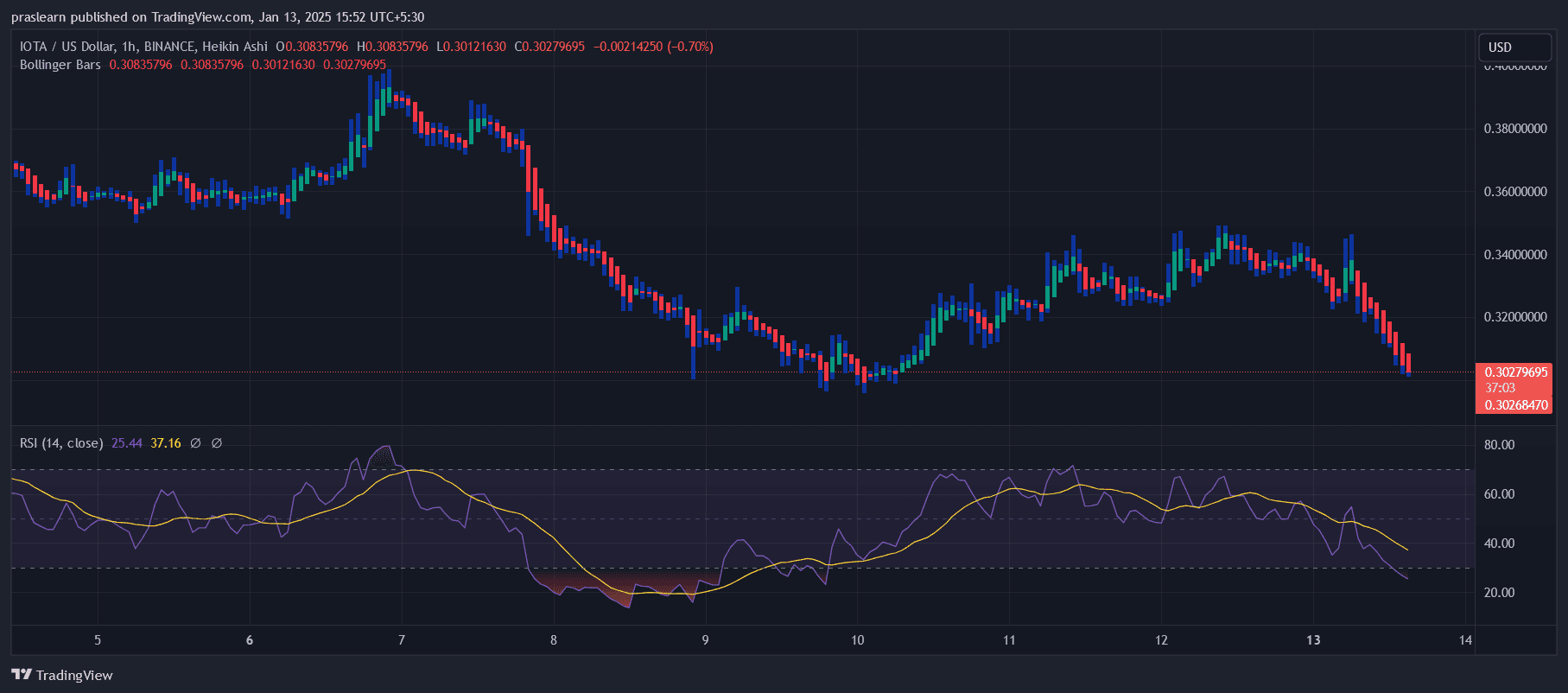
Task: Click second null symbol beside RSI values
Action: (x=217, y=443)
